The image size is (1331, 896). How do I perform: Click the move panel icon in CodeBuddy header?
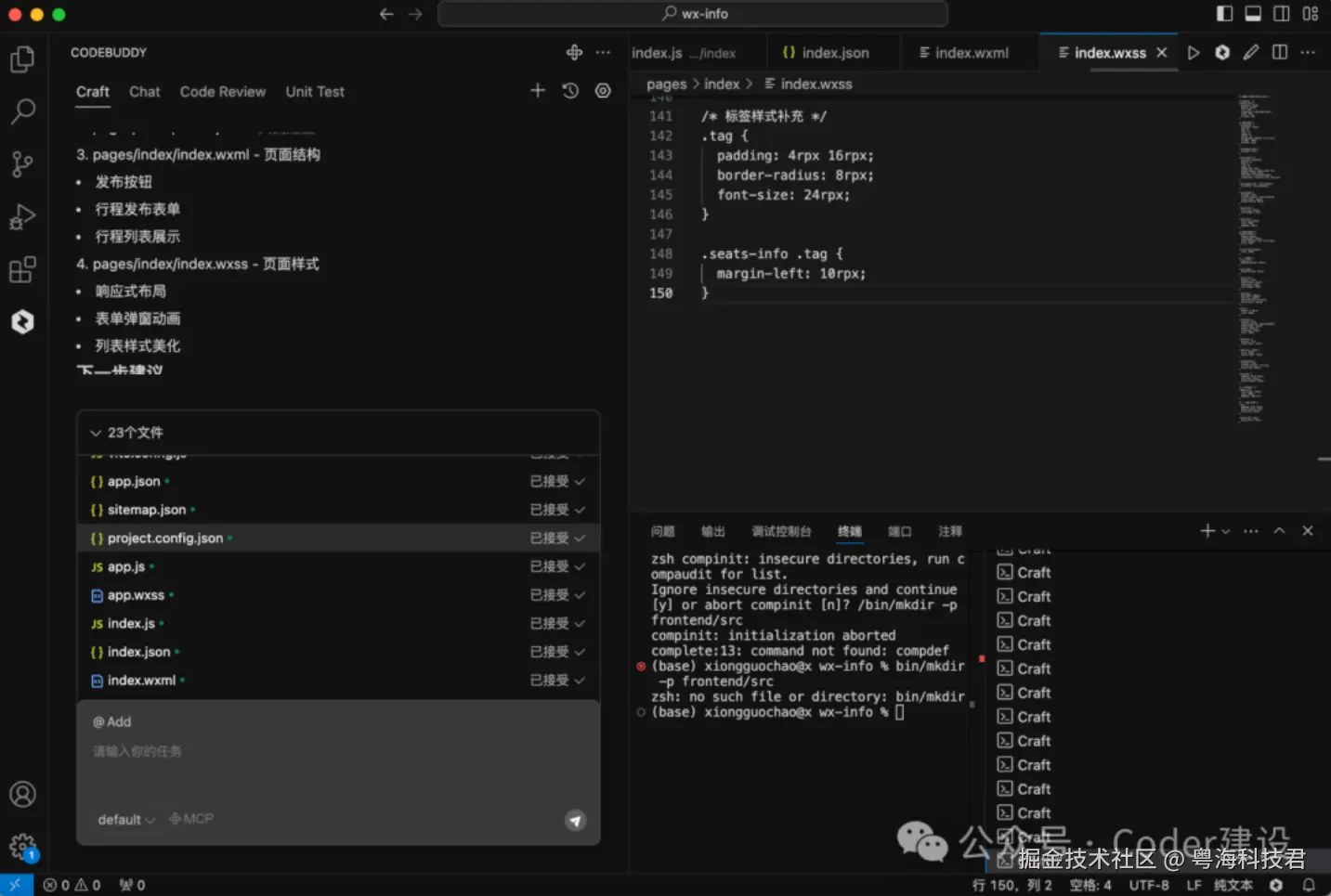[x=574, y=52]
